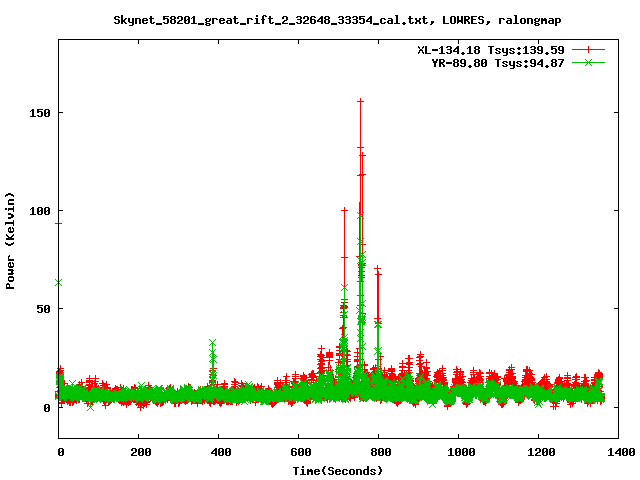Click the green outlier marker at time zero

pos(58,282)
